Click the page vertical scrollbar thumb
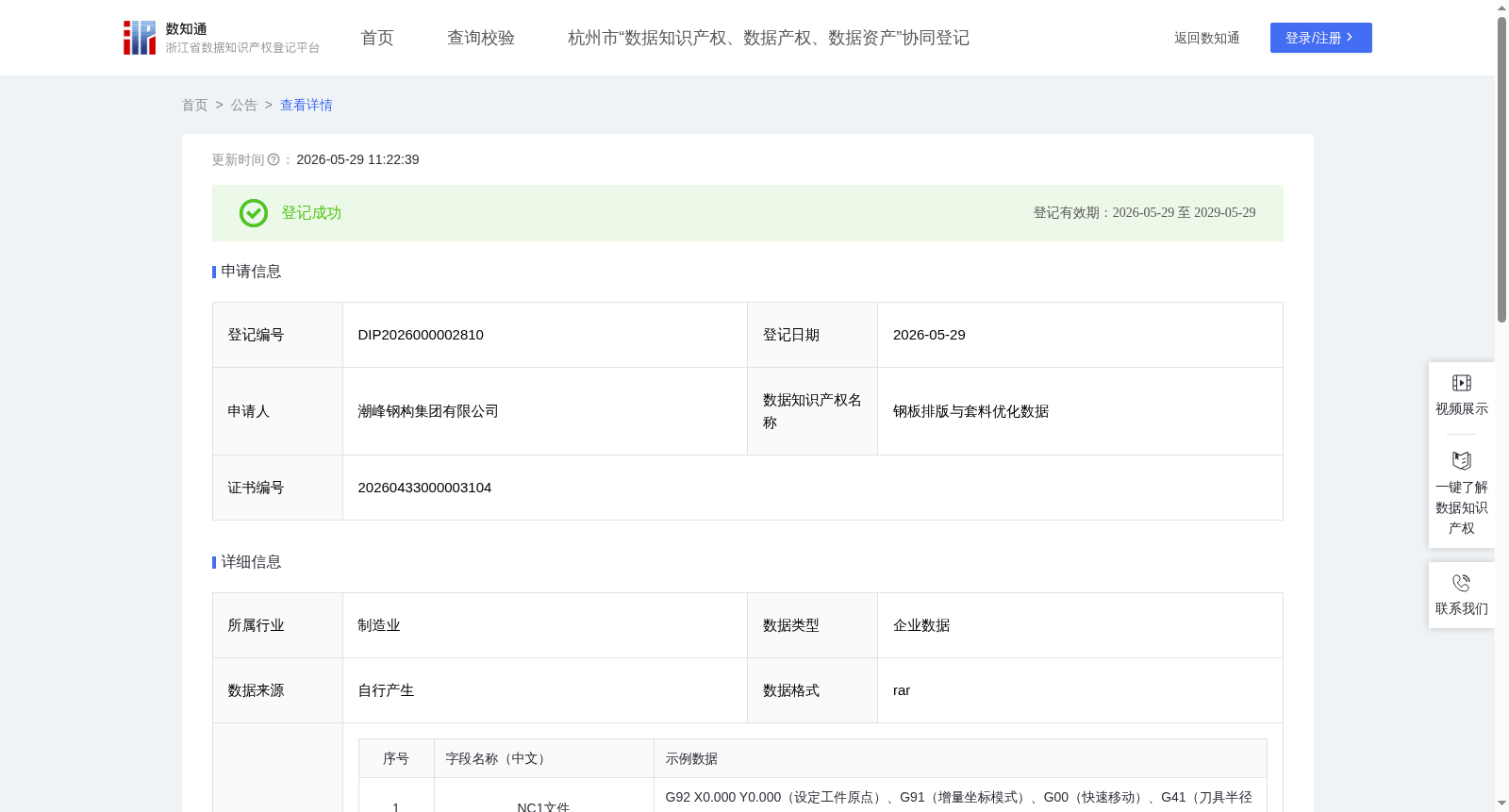This screenshot has height=812, width=1509. 1501,170
